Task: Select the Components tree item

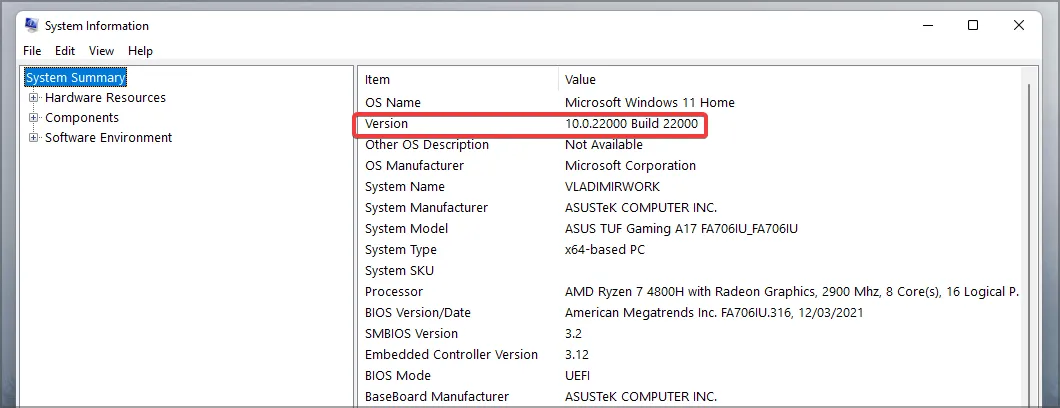Action: [82, 118]
